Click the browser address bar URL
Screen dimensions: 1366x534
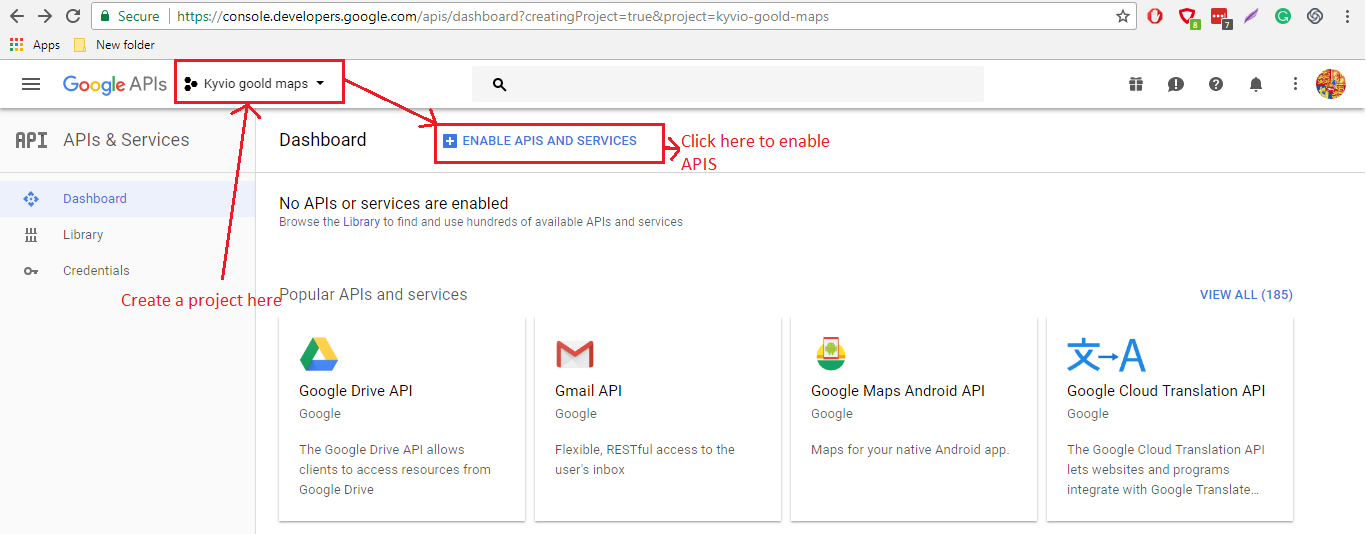tap(503, 16)
